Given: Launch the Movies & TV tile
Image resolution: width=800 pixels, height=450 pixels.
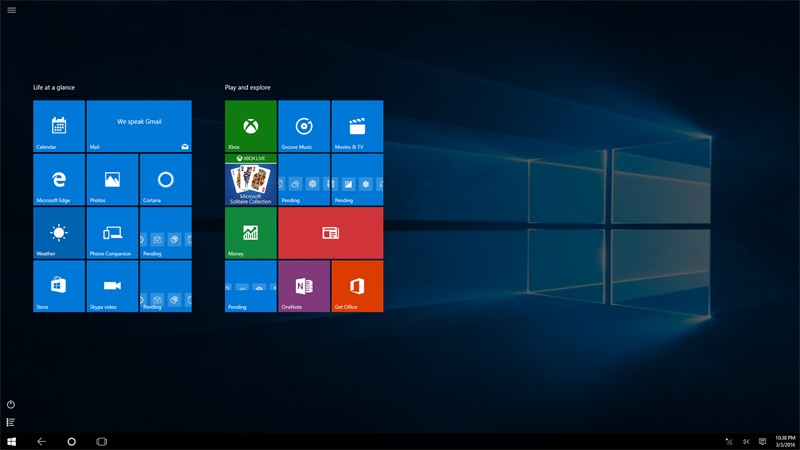Looking at the screenshot, I should pyautogui.click(x=357, y=126).
